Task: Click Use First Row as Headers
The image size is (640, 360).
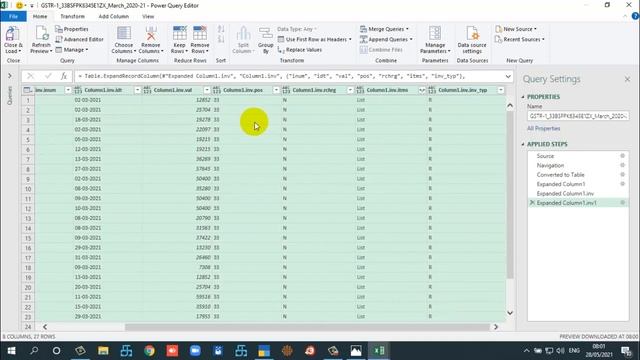Action: pyautogui.click(x=315, y=39)
